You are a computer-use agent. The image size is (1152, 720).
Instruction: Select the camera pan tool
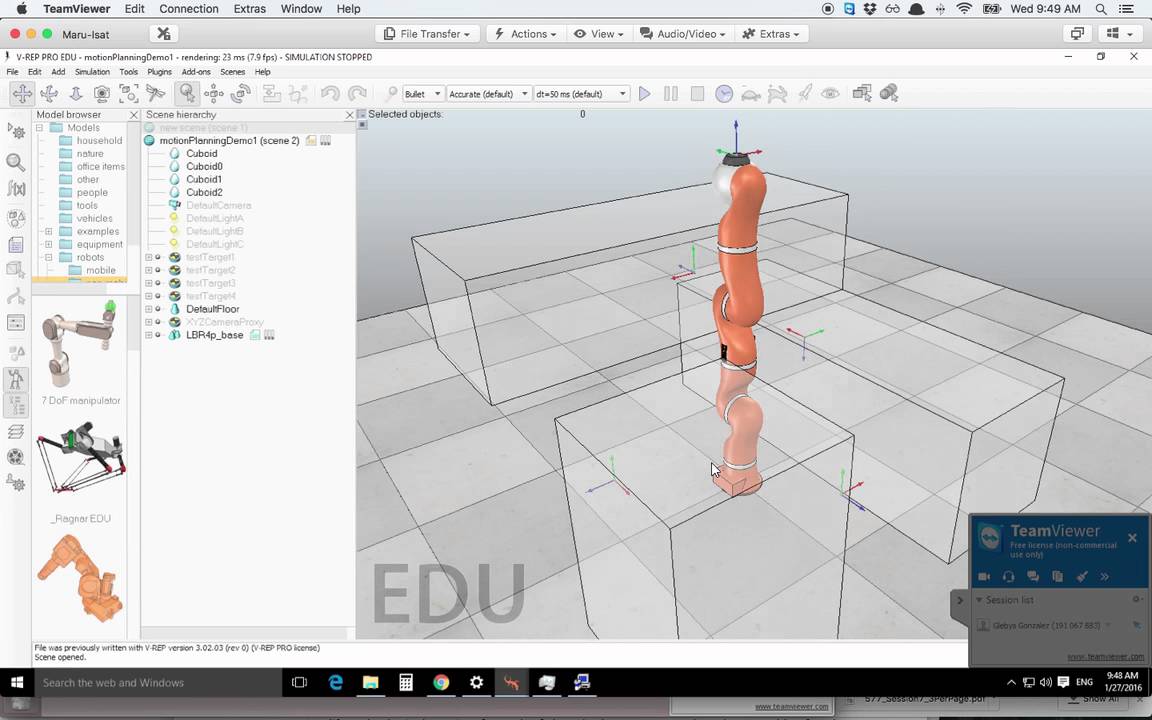pos(22,93)
